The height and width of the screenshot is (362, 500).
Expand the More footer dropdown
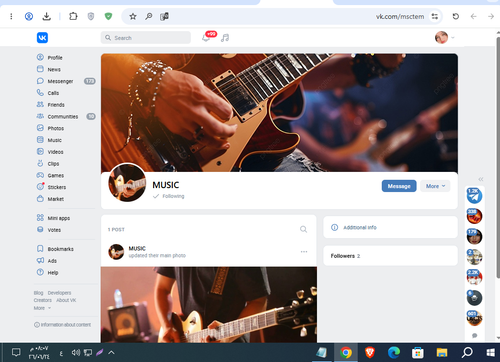[42, 308]
